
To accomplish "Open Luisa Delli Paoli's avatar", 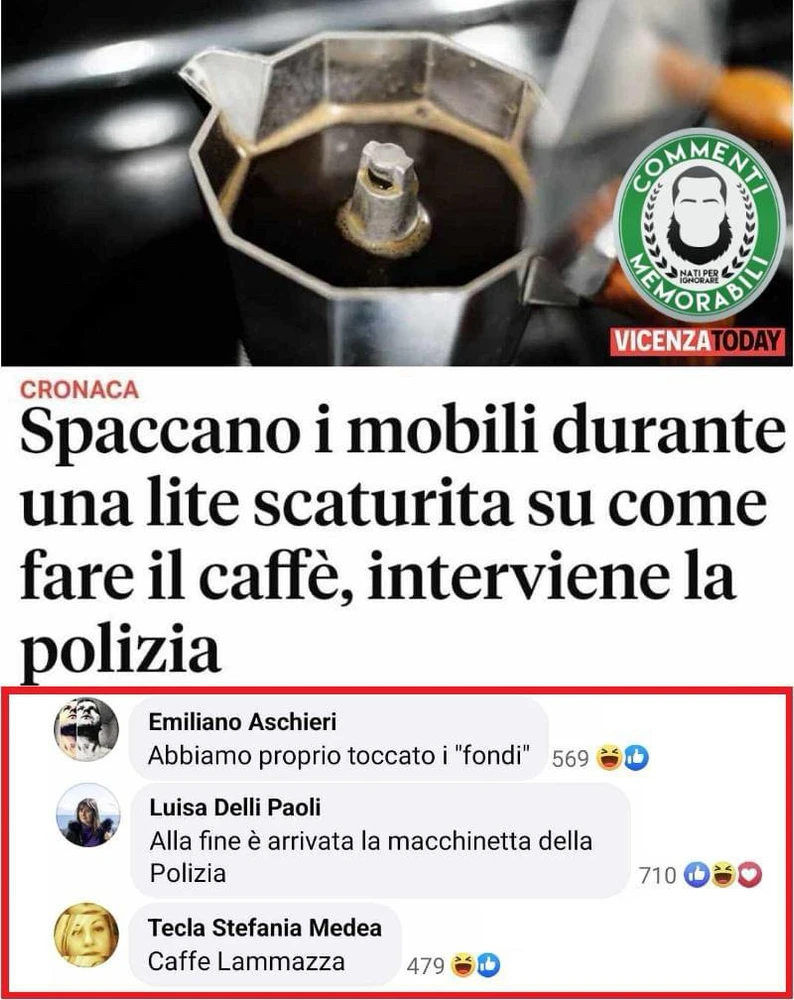I will tap(88, 815).
